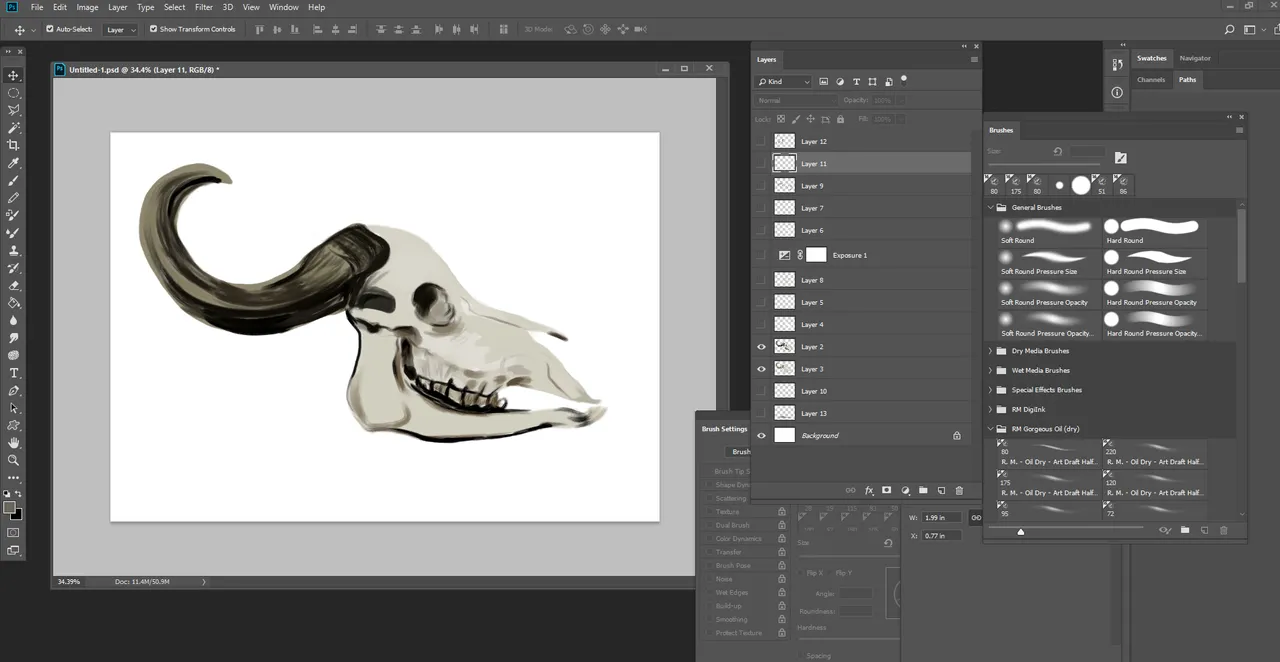The width and height of the screenshot is (1280, 662).
Task: Open the Auto-Select Layer dropdown
Action: tap(121, 30)
